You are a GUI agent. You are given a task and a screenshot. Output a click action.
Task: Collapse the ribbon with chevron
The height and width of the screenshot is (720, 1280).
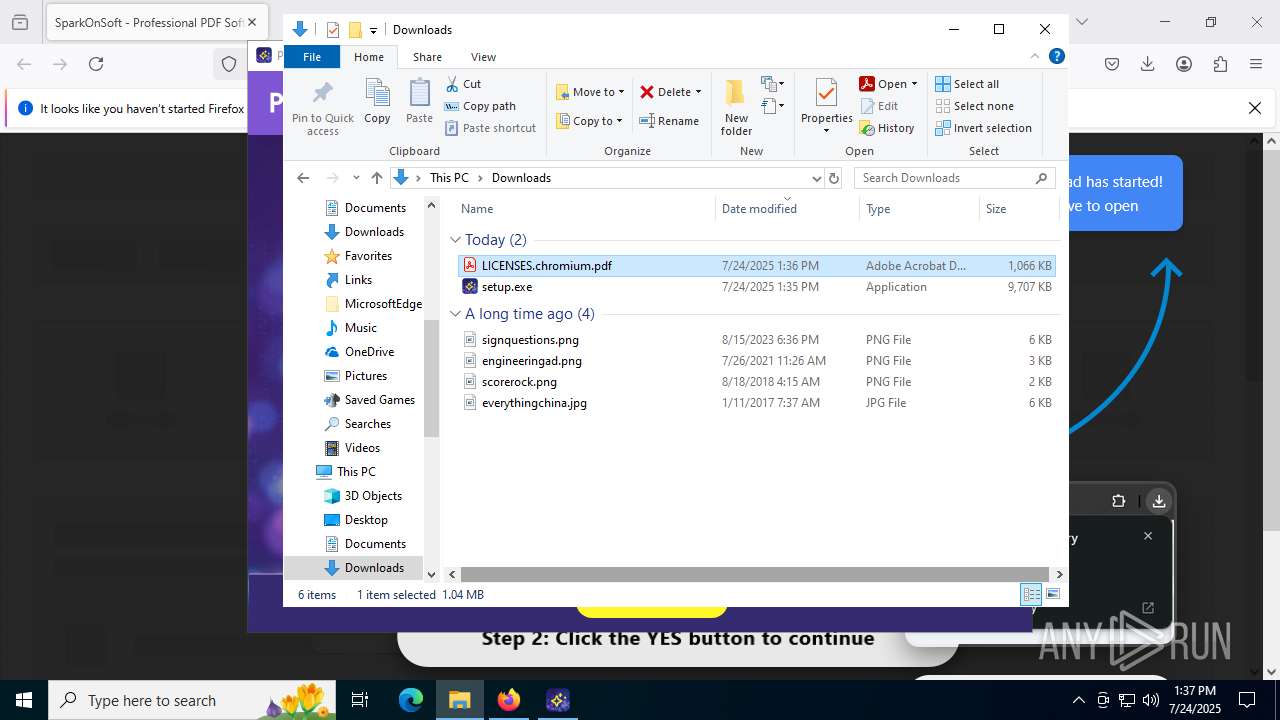click(x=1035, y=57)
